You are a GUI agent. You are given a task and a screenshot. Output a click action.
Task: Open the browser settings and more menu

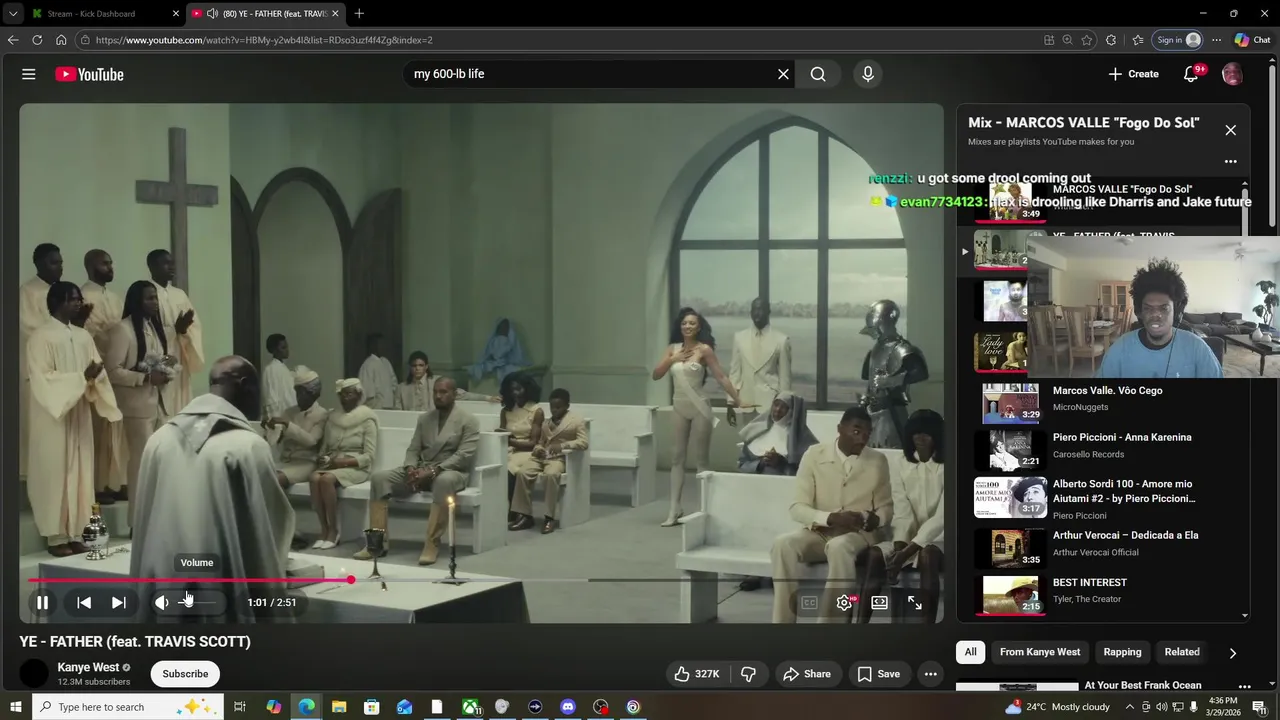point(1216,40)
